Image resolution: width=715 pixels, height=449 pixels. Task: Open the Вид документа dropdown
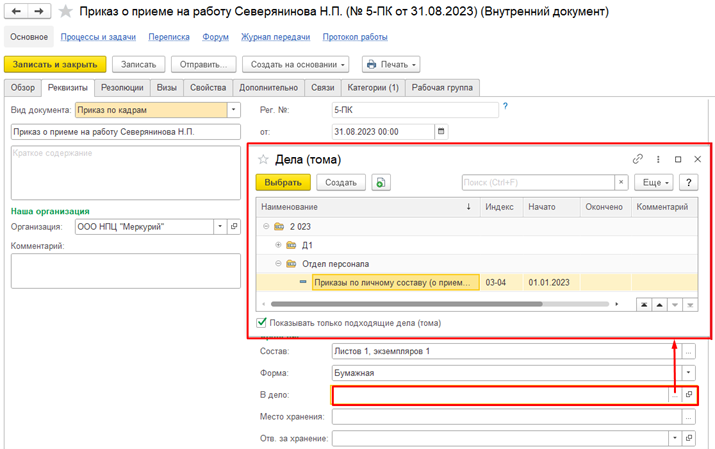click(233, 110)
